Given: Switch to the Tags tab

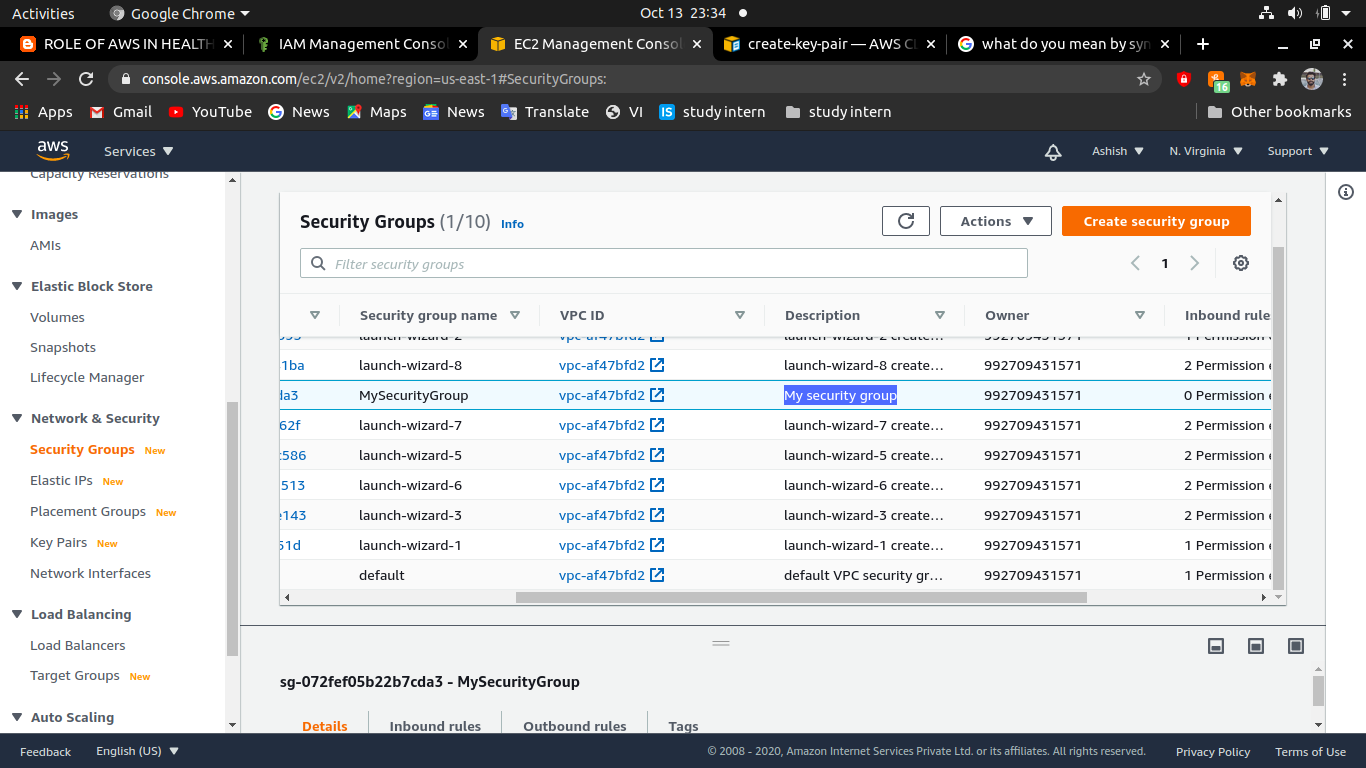Looking at the screenshot, I should (683, 726).
